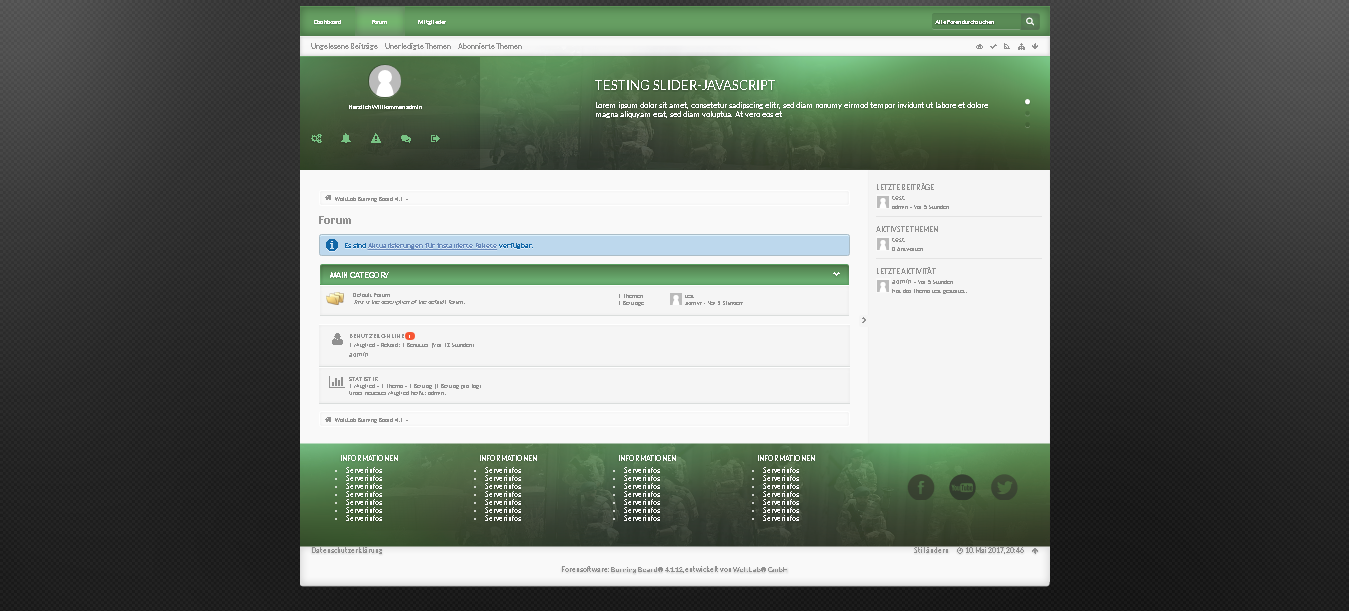
Task: Click the search magnifier button
Action: coord(1030,21)
